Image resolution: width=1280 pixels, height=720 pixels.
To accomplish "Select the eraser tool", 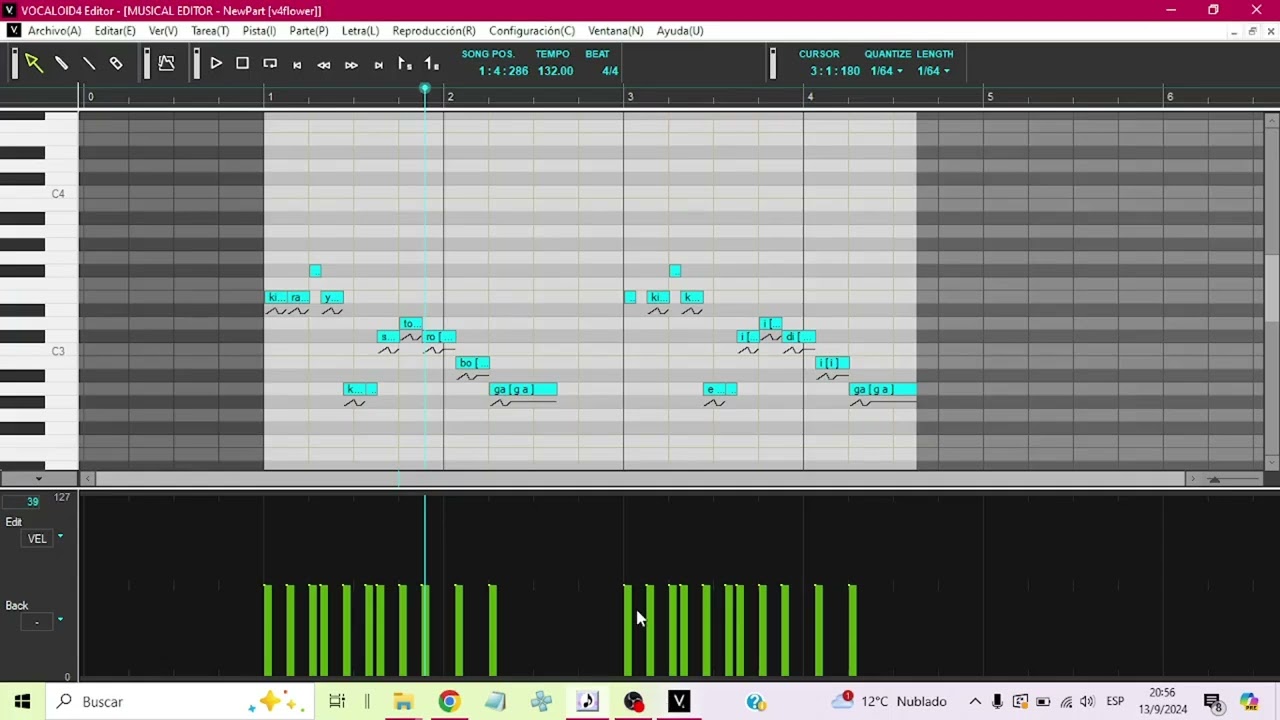I will coord(116,64).
